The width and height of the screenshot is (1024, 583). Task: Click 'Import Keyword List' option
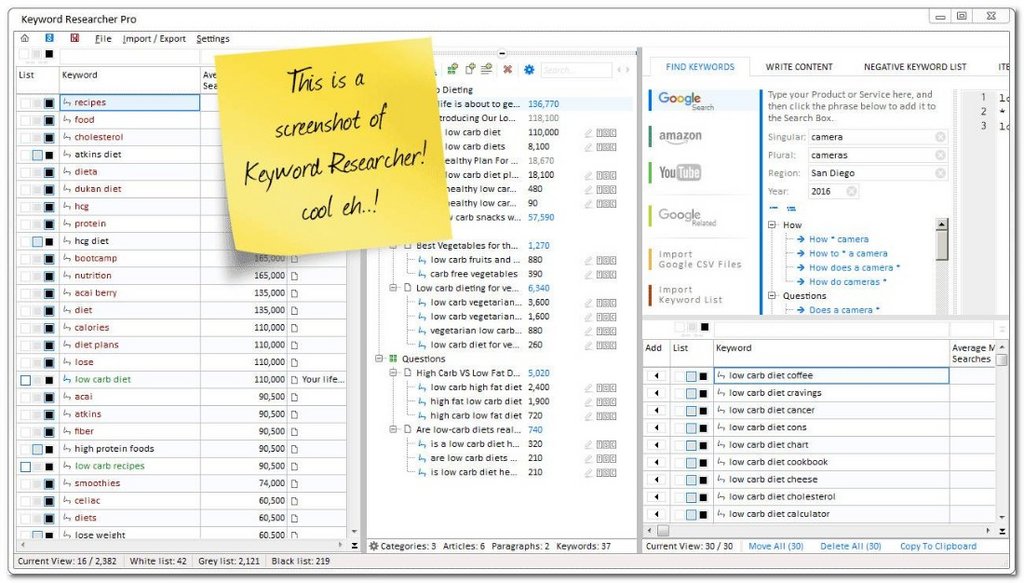pyautogui.click(x=690, y=294)
